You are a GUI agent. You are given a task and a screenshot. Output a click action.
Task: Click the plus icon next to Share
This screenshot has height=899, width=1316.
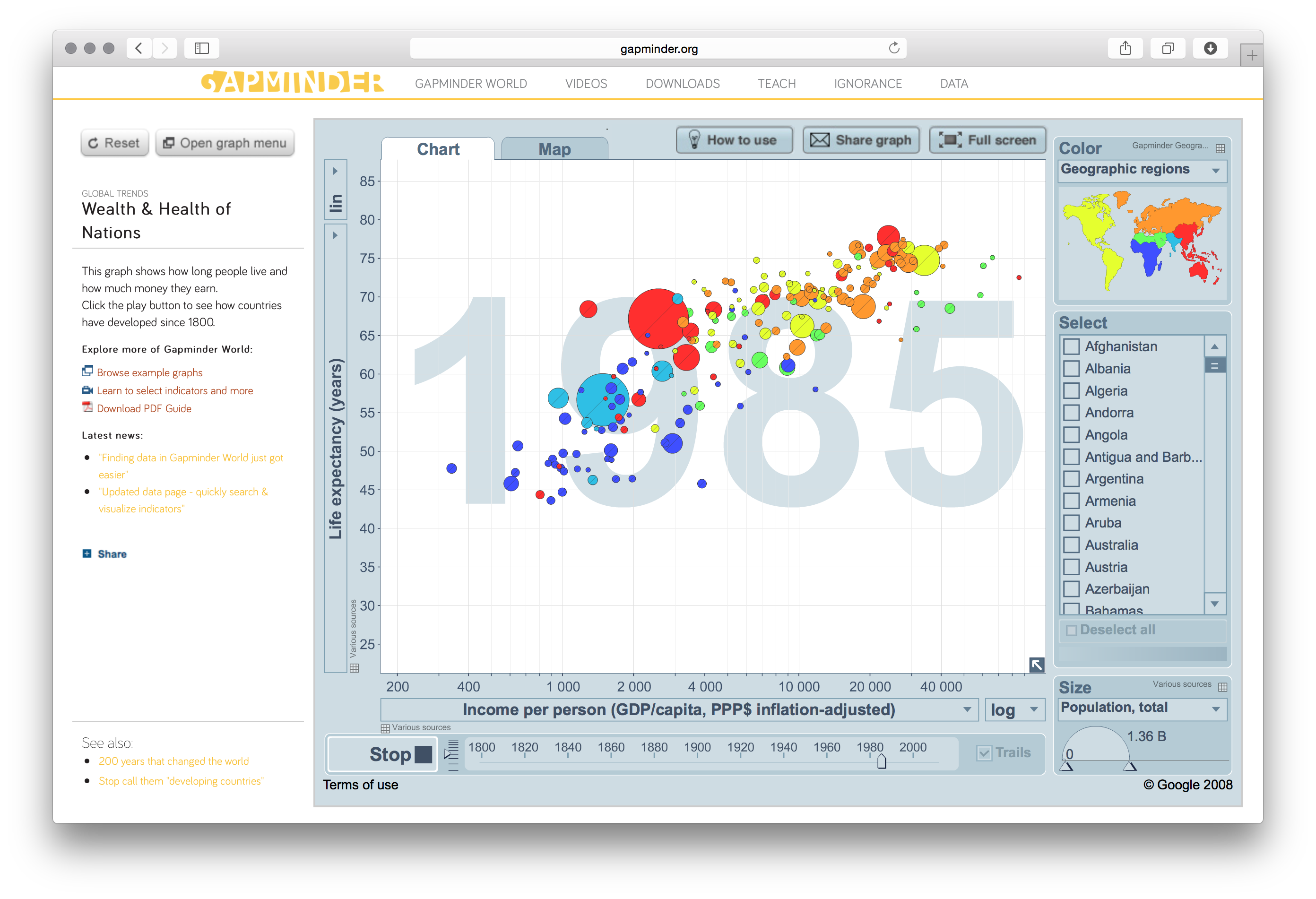pos(87,553)
